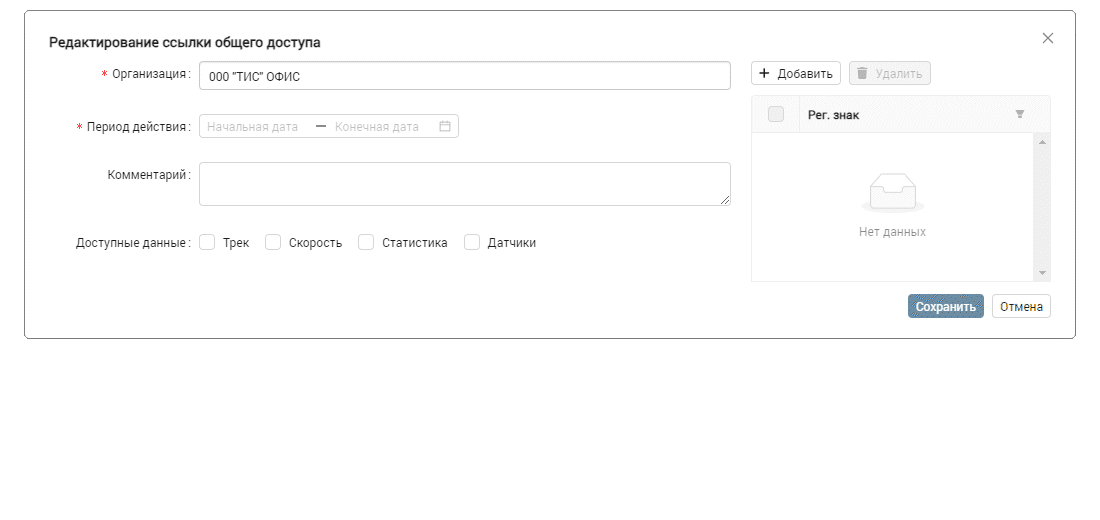Screen dimensions: 1100x520
Task: Open the Конечная дата date picker
Action: [x=378, y=127]
